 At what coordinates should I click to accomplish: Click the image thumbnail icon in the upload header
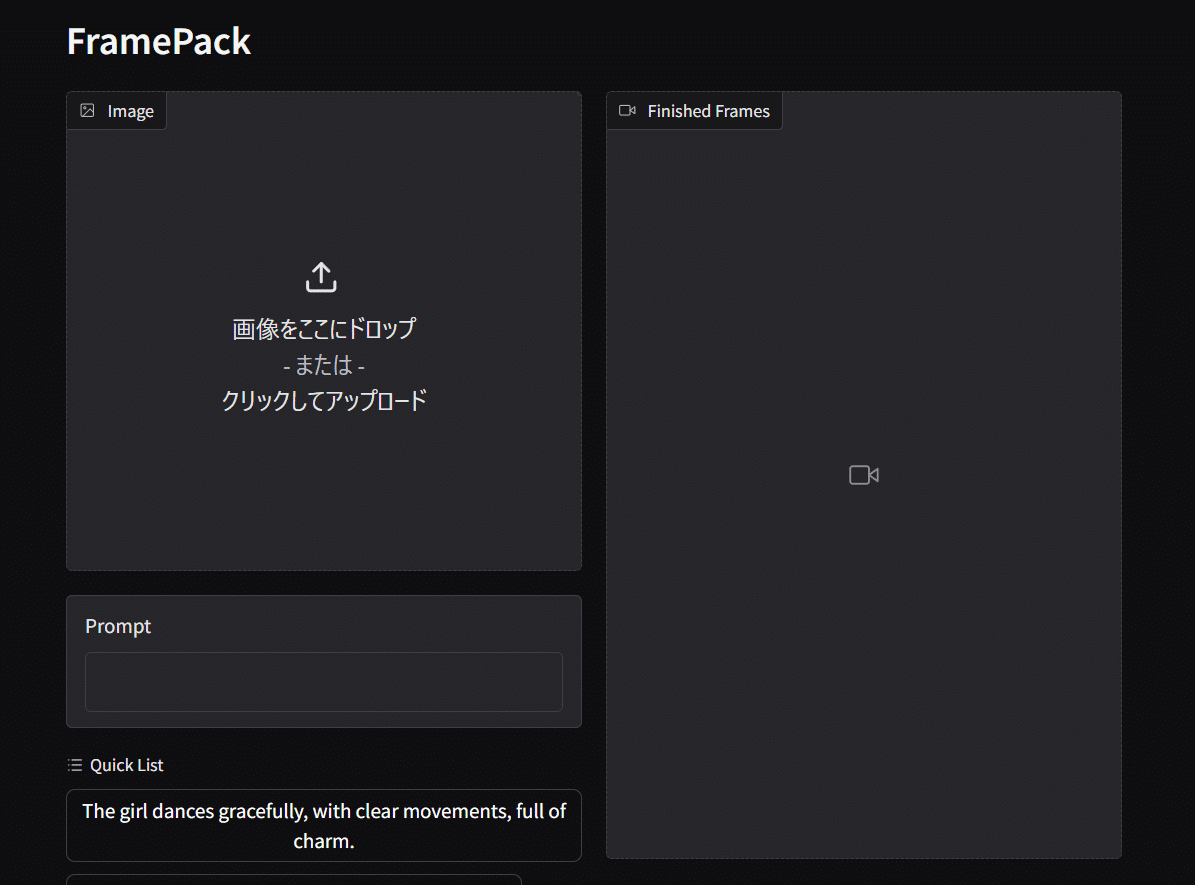pyautogui.click(x=87, y=110)
